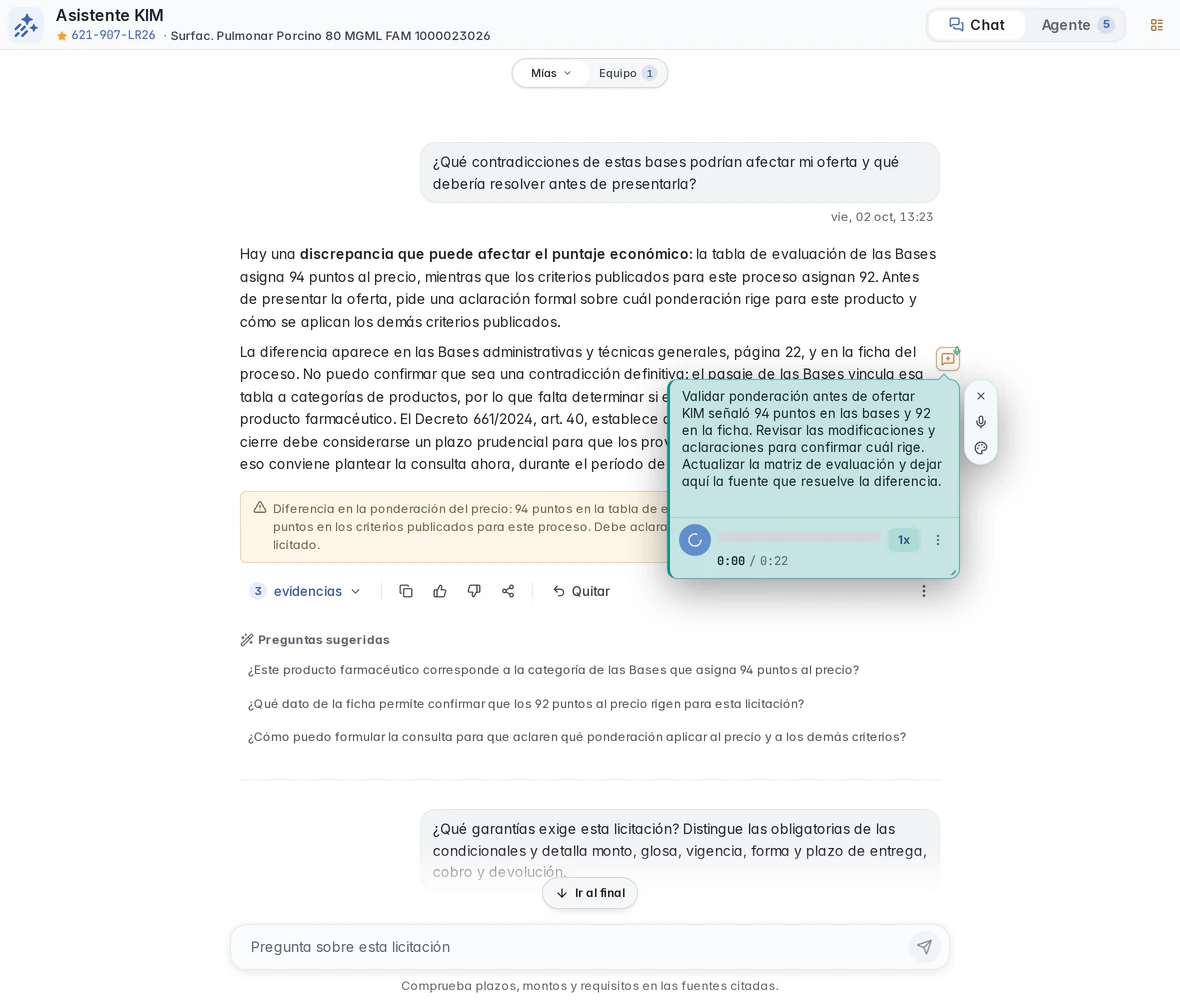Screen dimensions: 1180x1000
Task: Switch to the Equipo filter
Action: (x=627, y=73)
